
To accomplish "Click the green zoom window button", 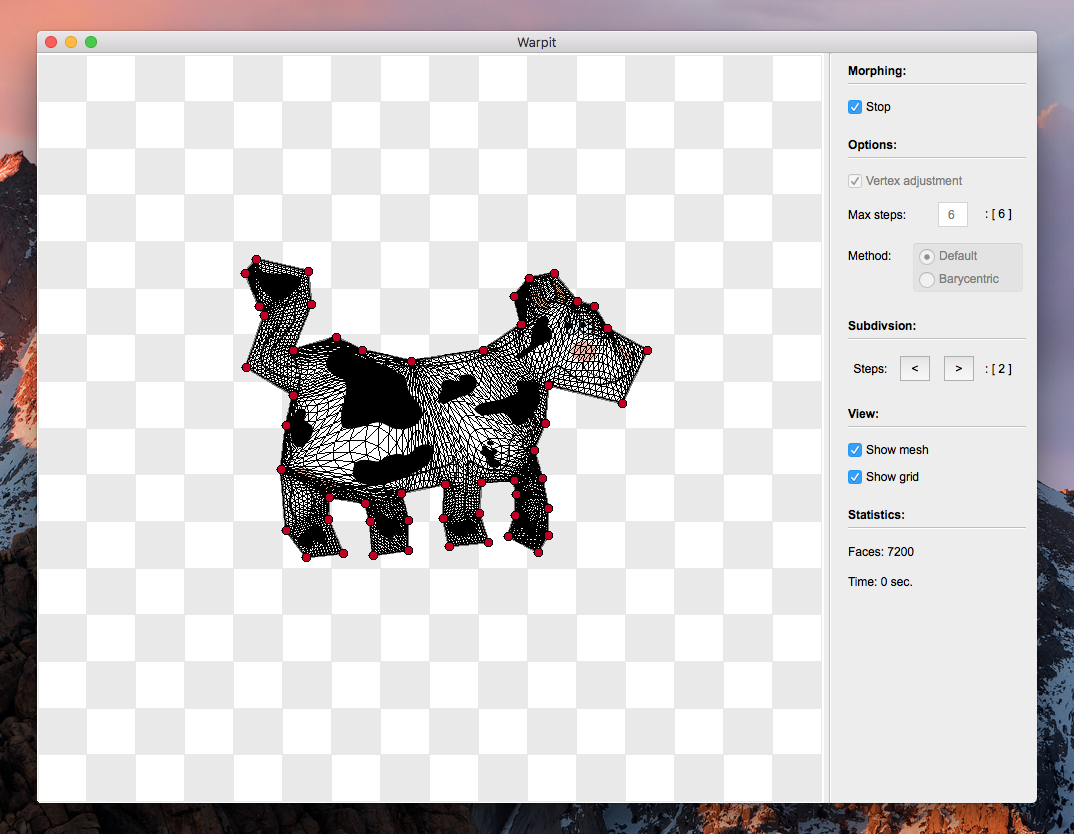I will click(x=90, y=42).
